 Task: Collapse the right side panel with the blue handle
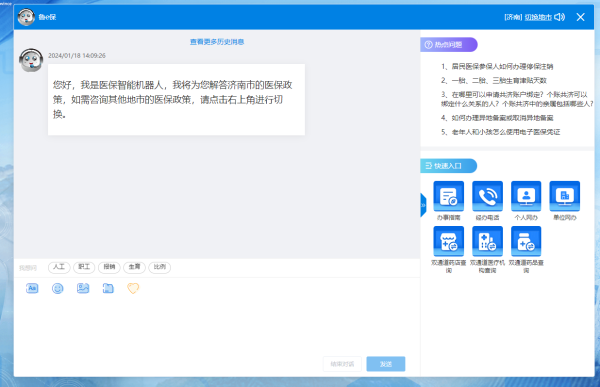[x=423, y=205]
